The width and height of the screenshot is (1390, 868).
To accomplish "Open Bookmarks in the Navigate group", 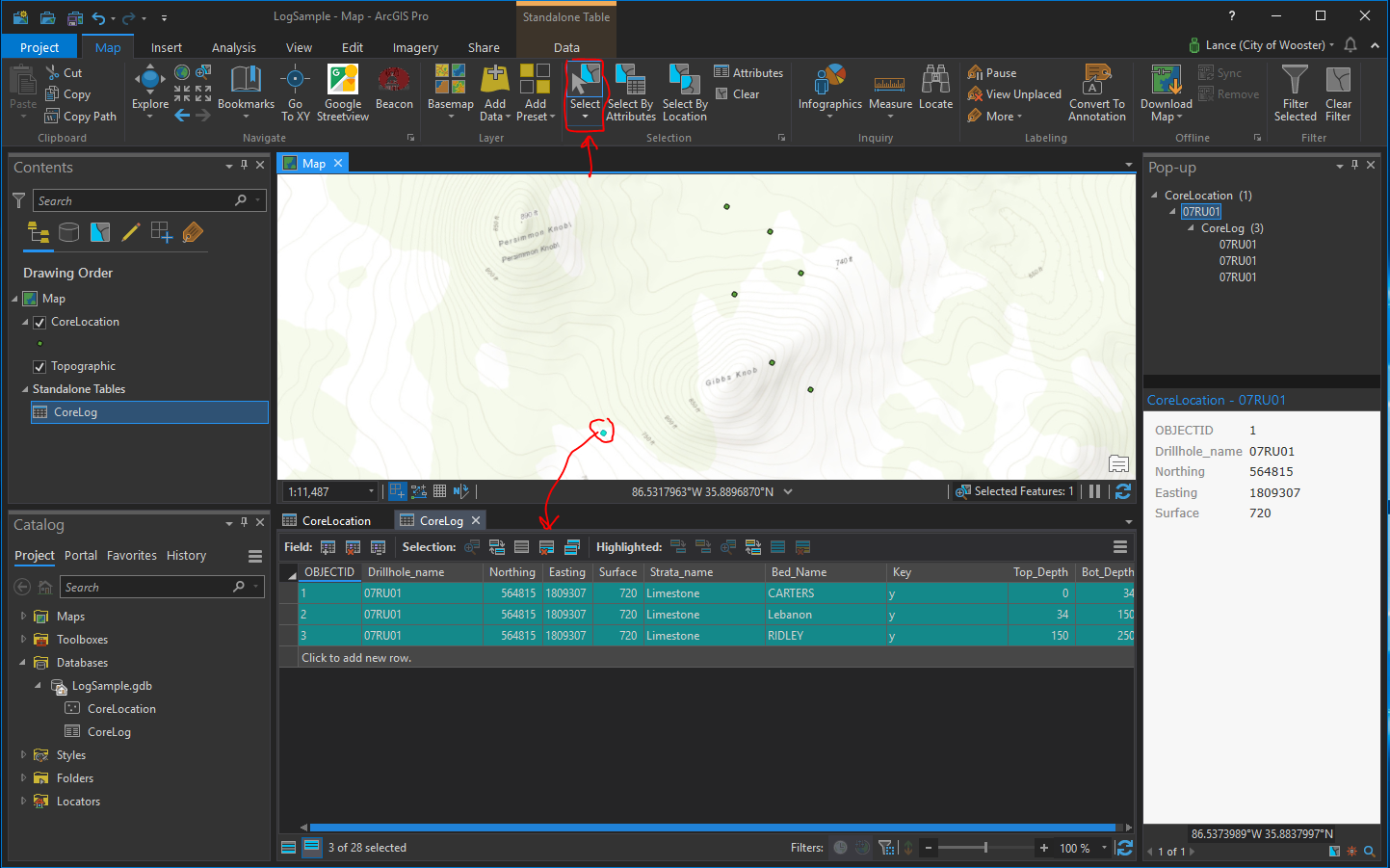I will (x=246, y=92).
